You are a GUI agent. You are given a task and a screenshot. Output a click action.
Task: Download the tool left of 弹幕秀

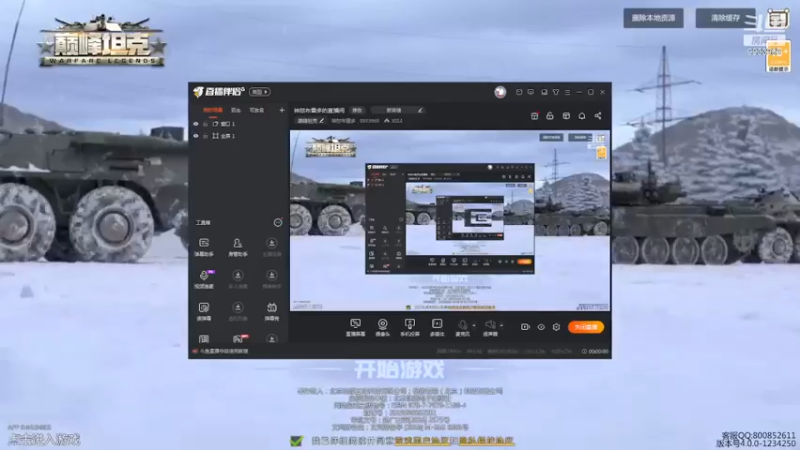pos(238,311)
